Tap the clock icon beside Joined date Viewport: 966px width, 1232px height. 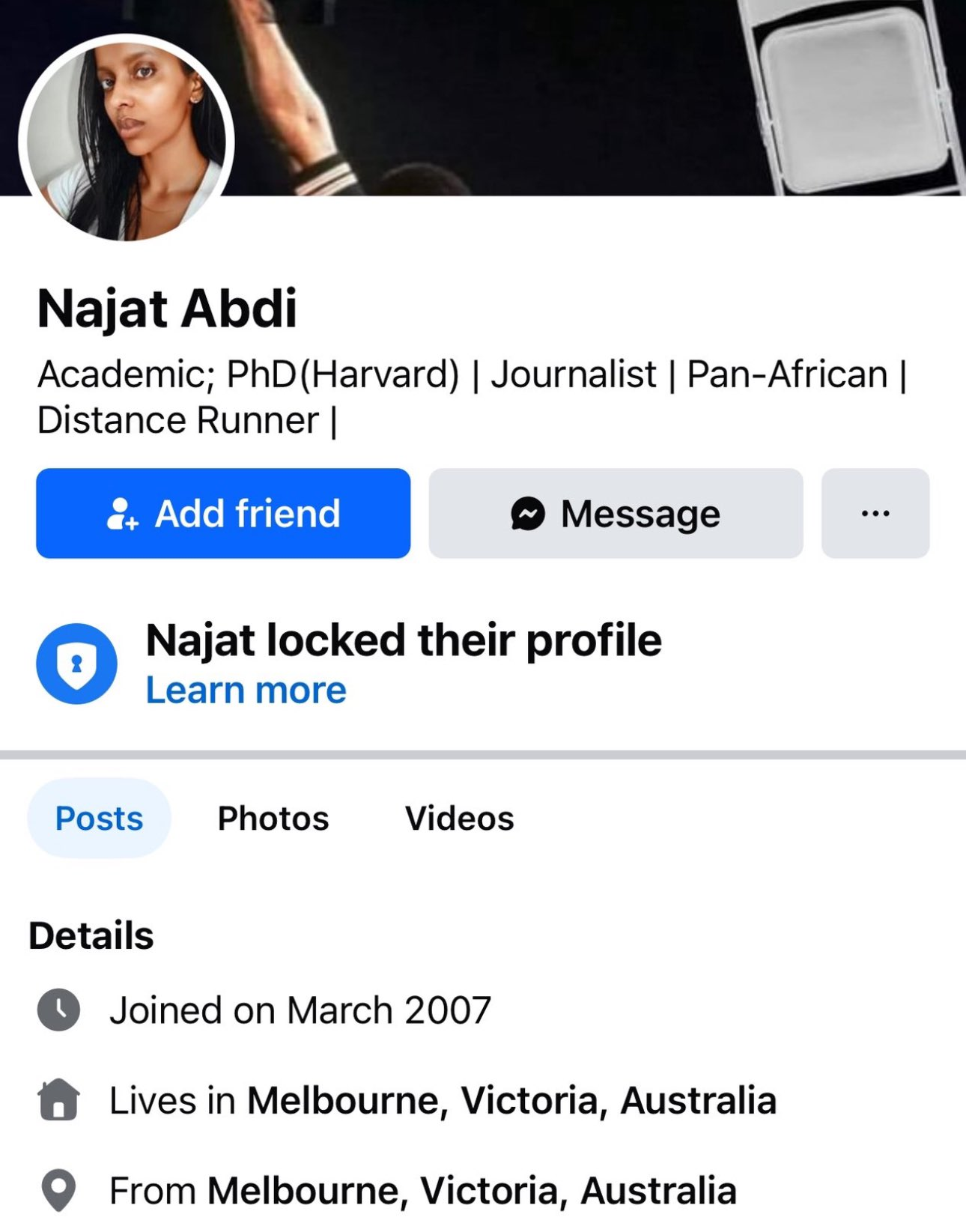pos(58,1010)
